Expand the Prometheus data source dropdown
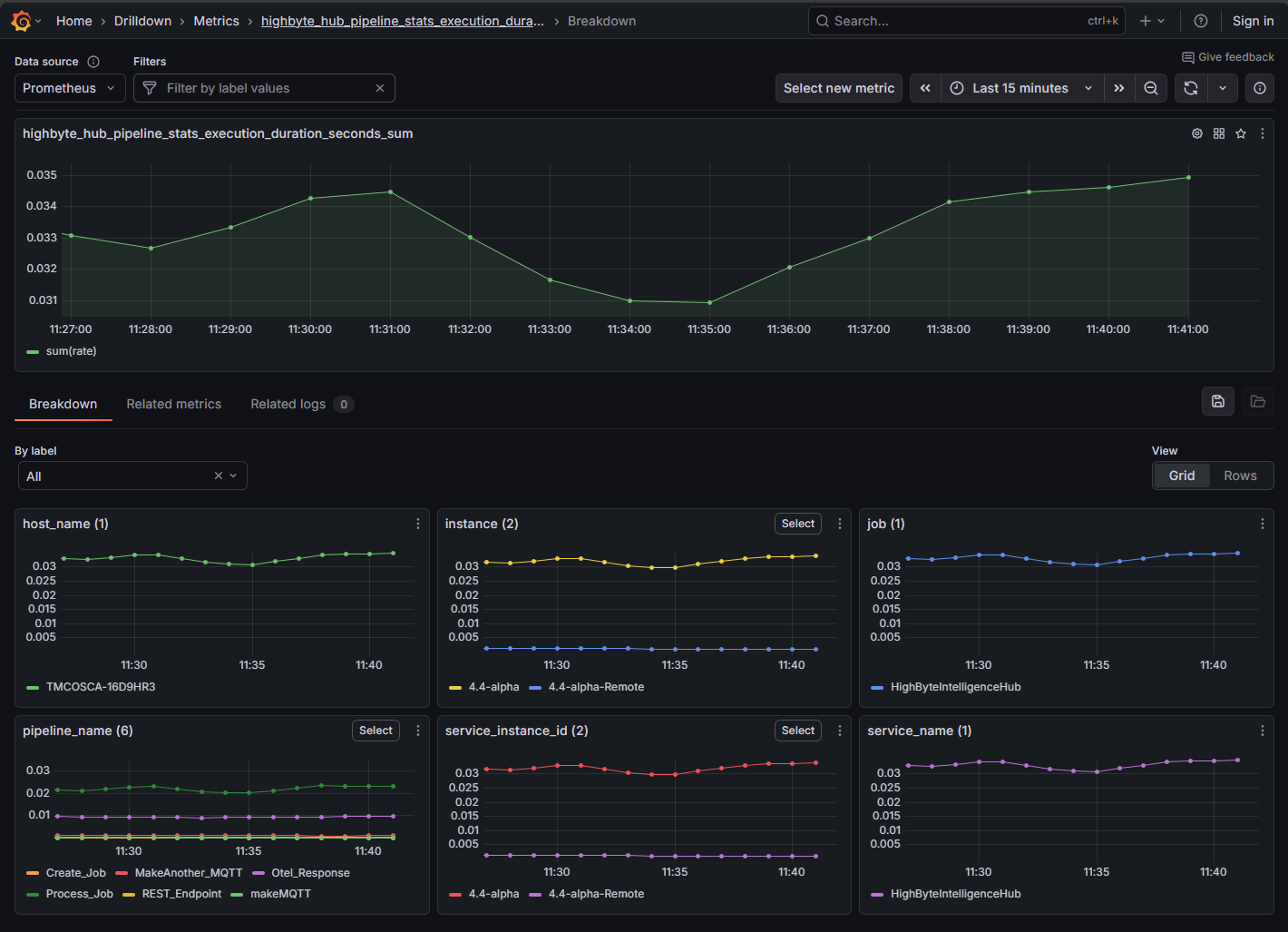 click(70, 88)
